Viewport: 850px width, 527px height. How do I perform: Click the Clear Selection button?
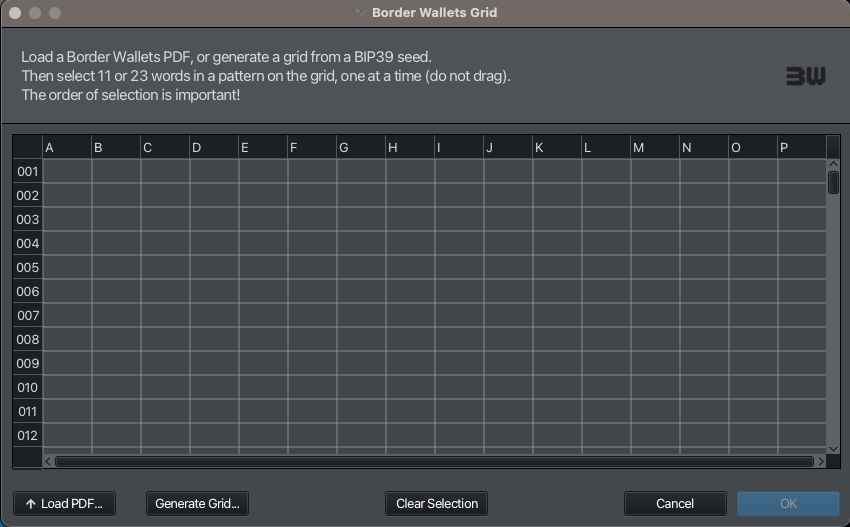[436, 504]
